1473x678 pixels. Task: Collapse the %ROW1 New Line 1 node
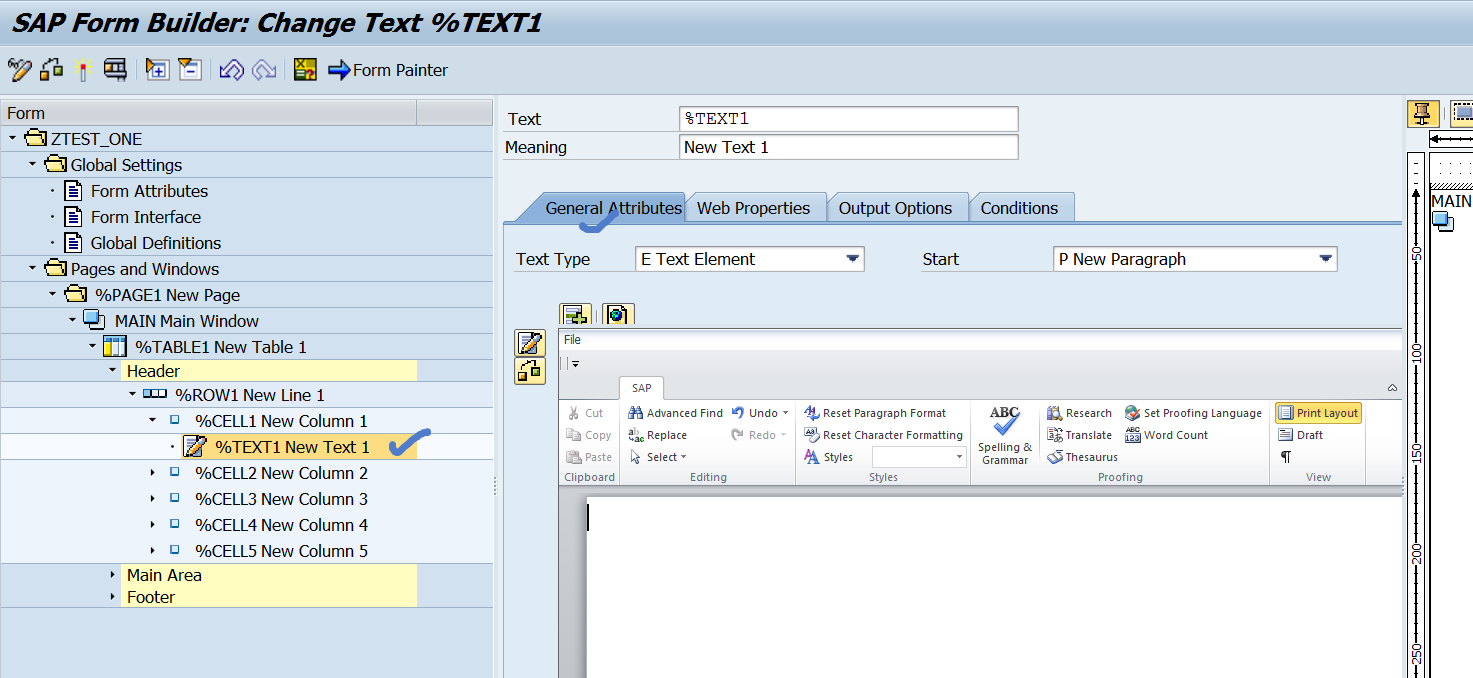(133, 395)
